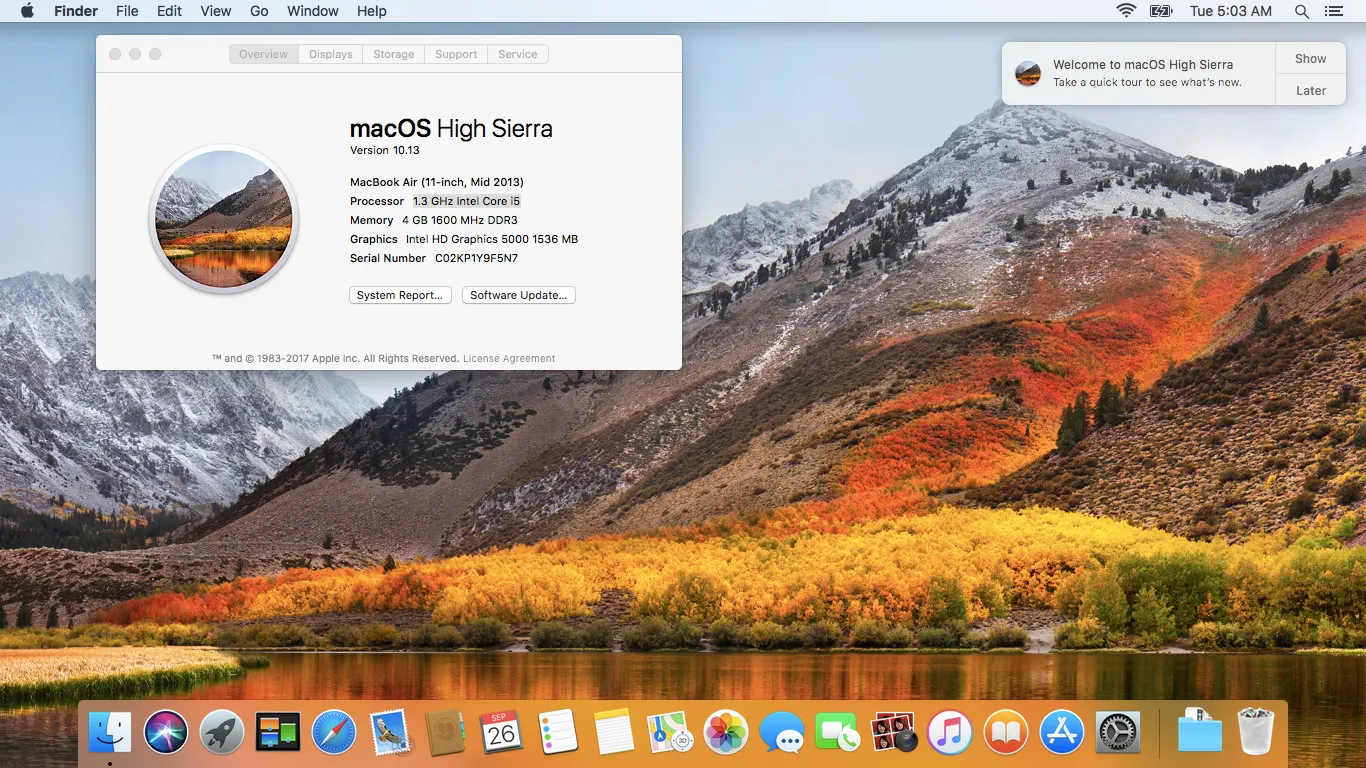This screenshot has width=1366, height=768.
Task: Open the Photos app in Dock
Action: point(726,733)
